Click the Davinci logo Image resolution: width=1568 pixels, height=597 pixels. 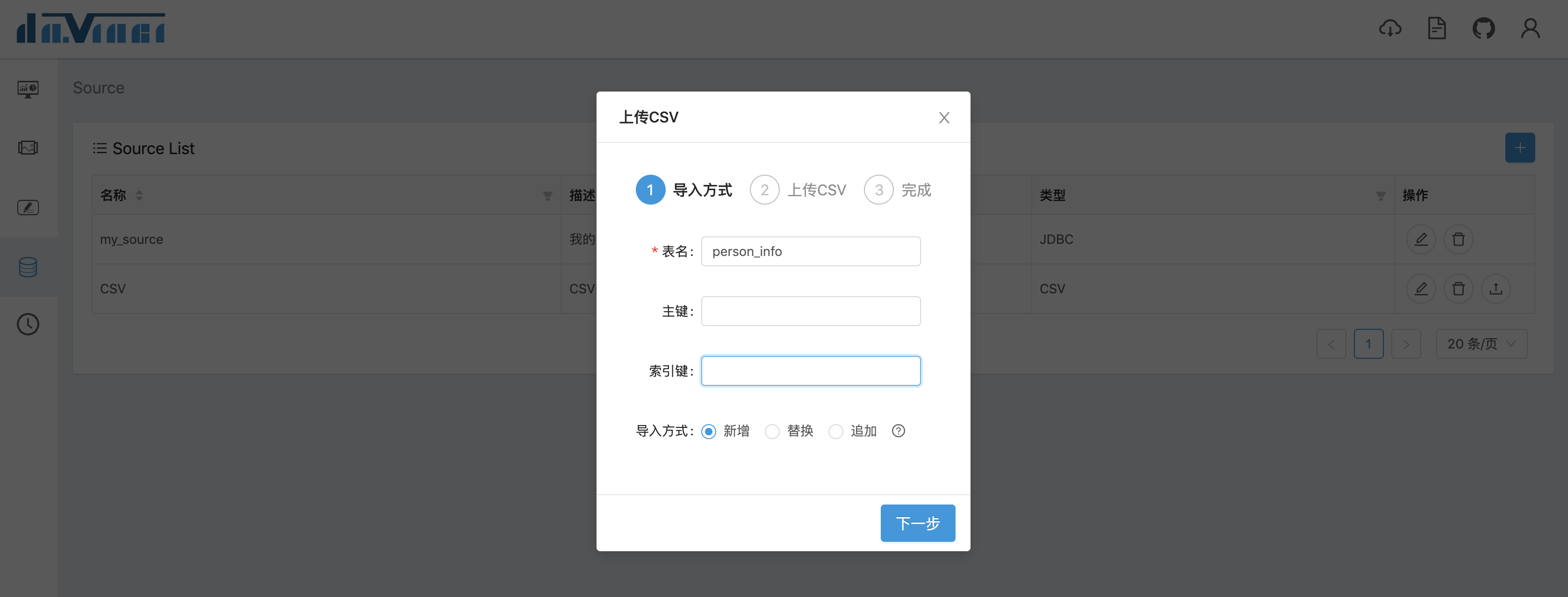(x=91, y=28)
